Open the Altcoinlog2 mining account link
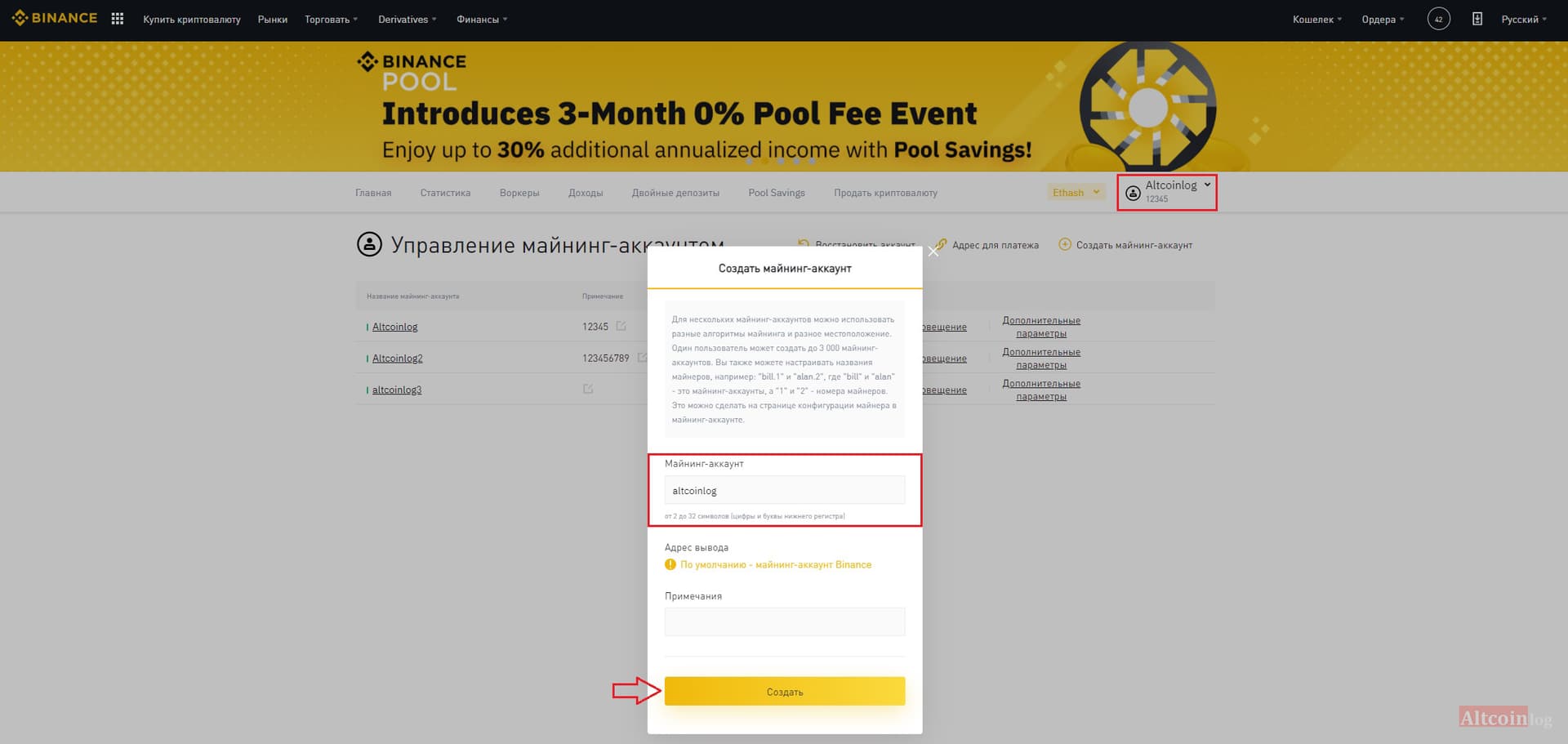Image resolution: width=1568 pixels, height=744 pixels. [398, 358]
